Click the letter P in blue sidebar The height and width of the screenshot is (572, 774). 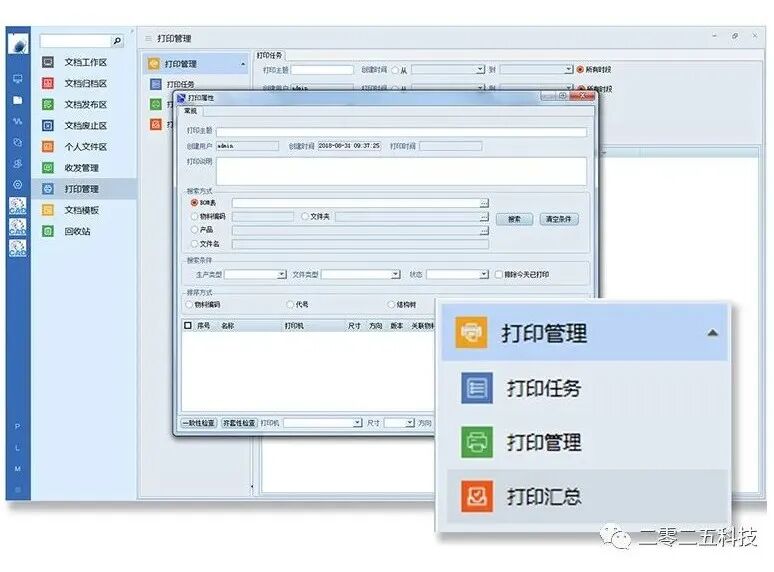coord(18,426)
